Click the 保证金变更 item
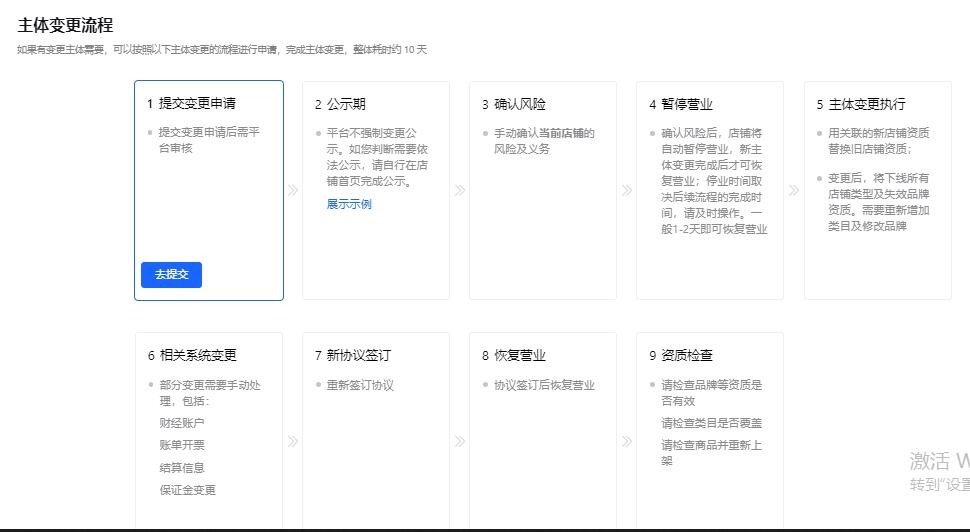The image size is (970, 532). click(187, 490)
